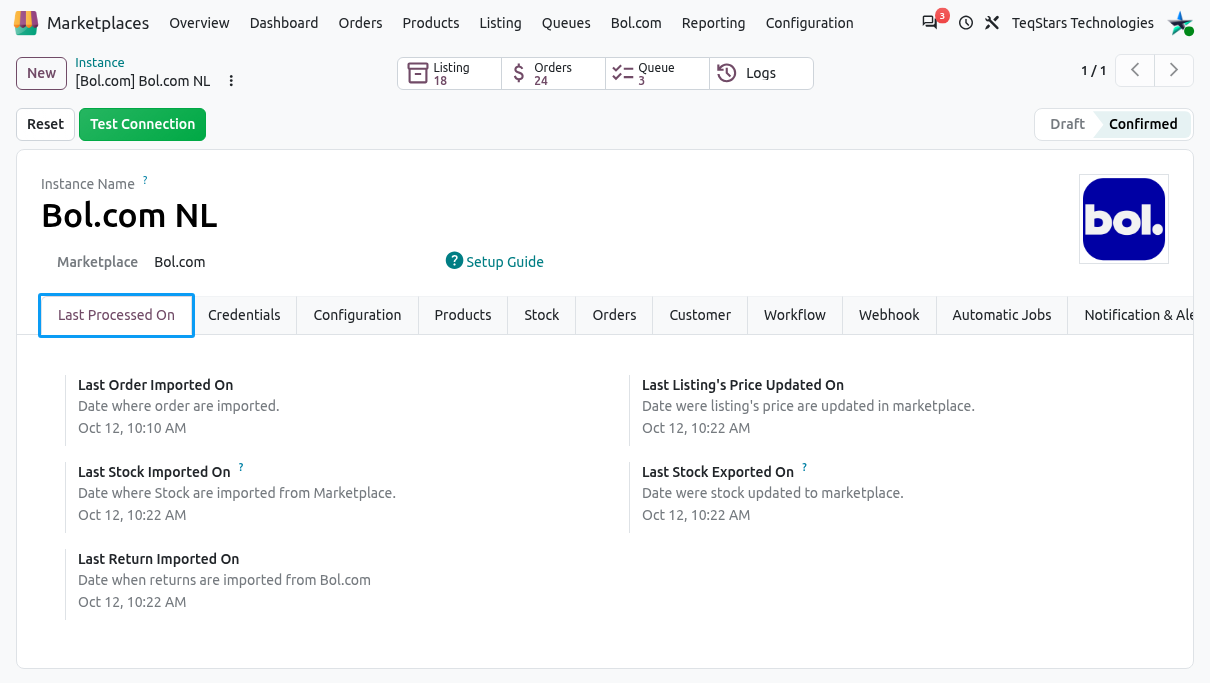
Task: Open the Listing stat button
Action: pyautogui.click(x=450, y=74)
